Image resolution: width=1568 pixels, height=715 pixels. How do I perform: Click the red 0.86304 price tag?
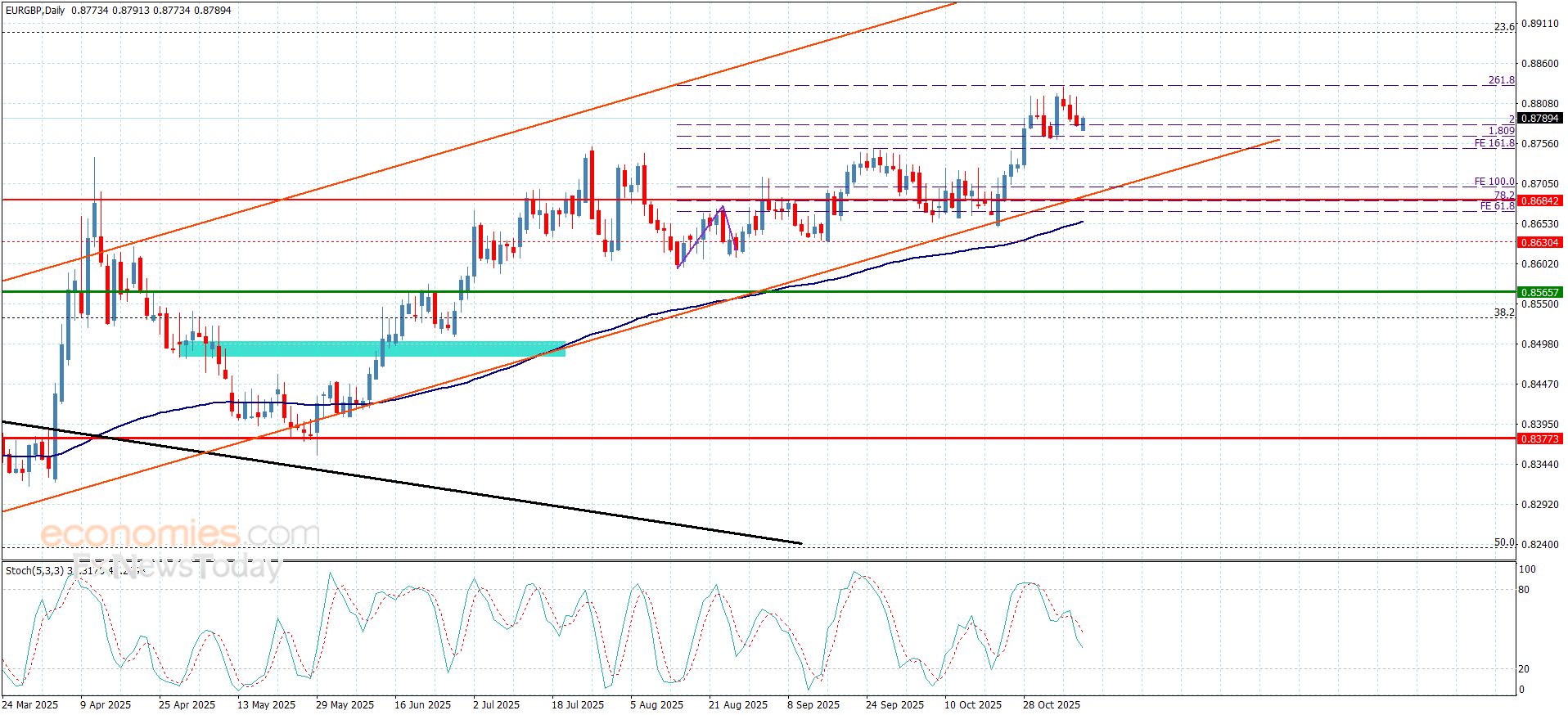1539,243
